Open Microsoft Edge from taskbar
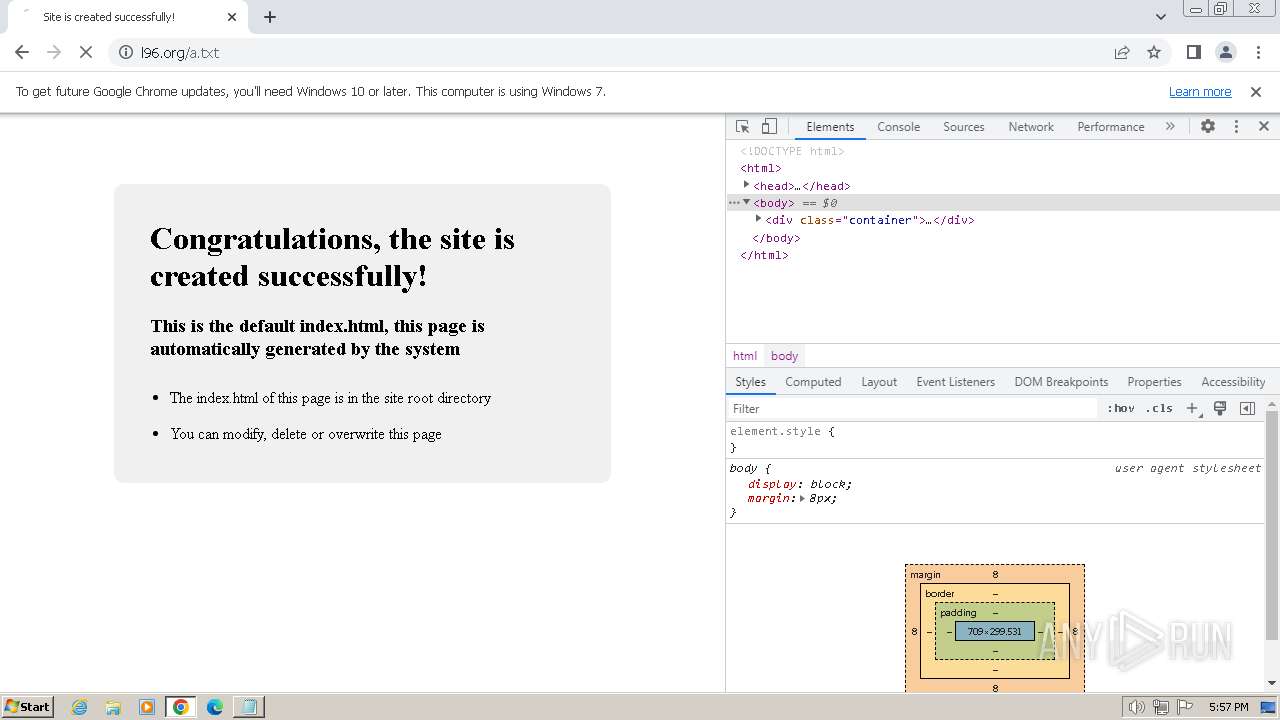Image resolution: width=1280 pixels, height=720 pixels. click(215, 707)
